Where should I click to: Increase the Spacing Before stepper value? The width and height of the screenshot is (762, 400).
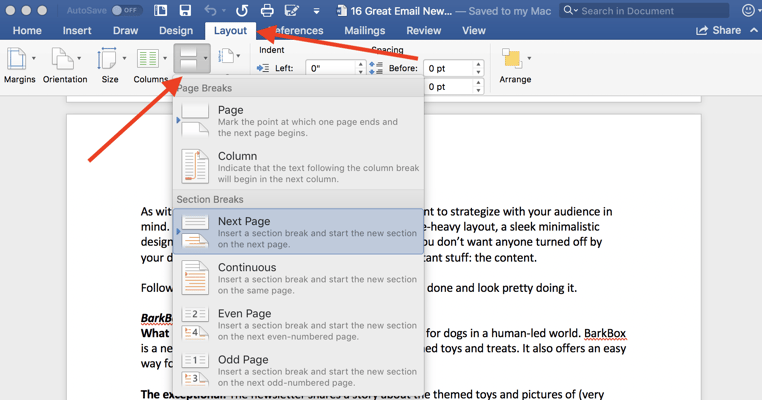coord(478,64)
